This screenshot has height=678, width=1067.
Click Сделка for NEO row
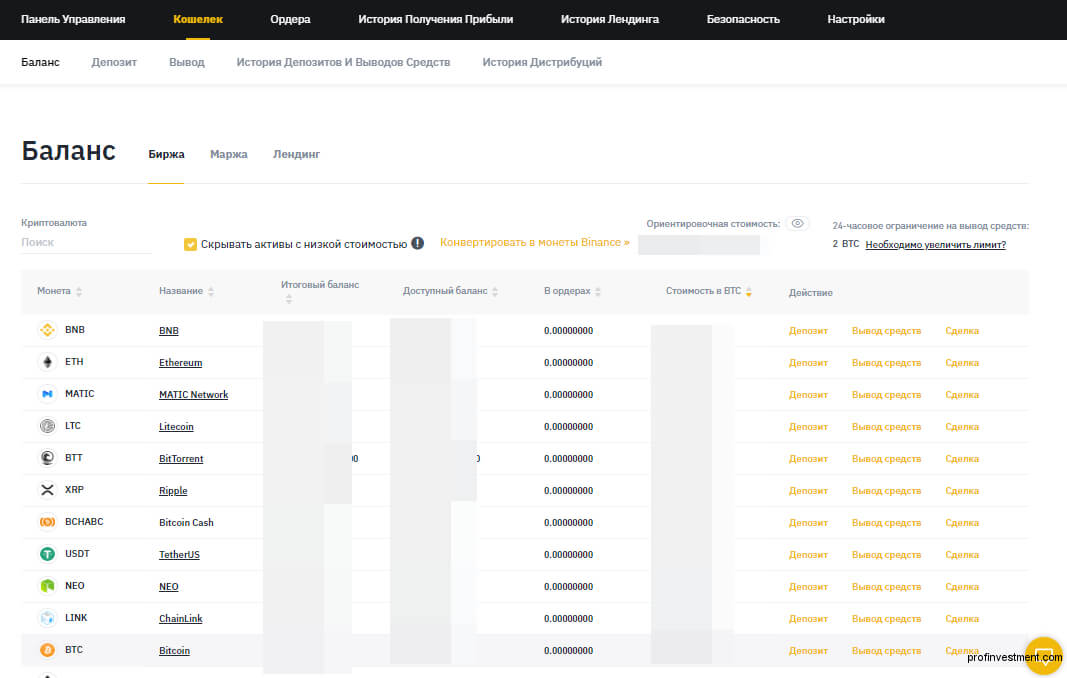[x=962, y=587]
